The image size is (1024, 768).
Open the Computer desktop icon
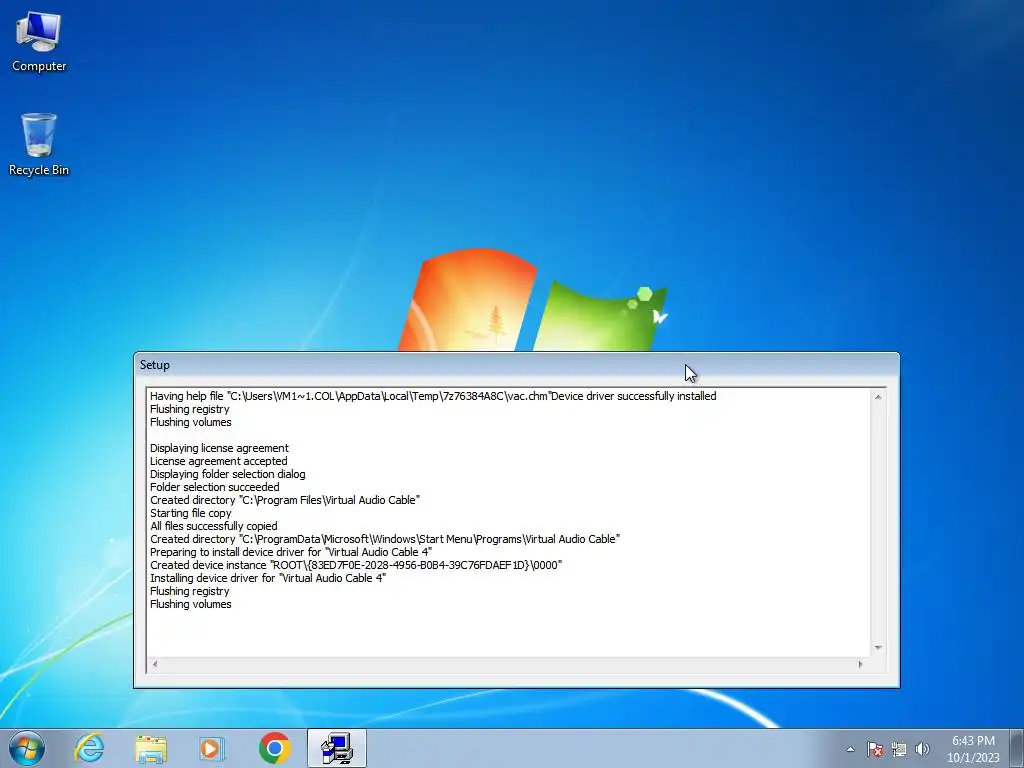pos(39,42)
